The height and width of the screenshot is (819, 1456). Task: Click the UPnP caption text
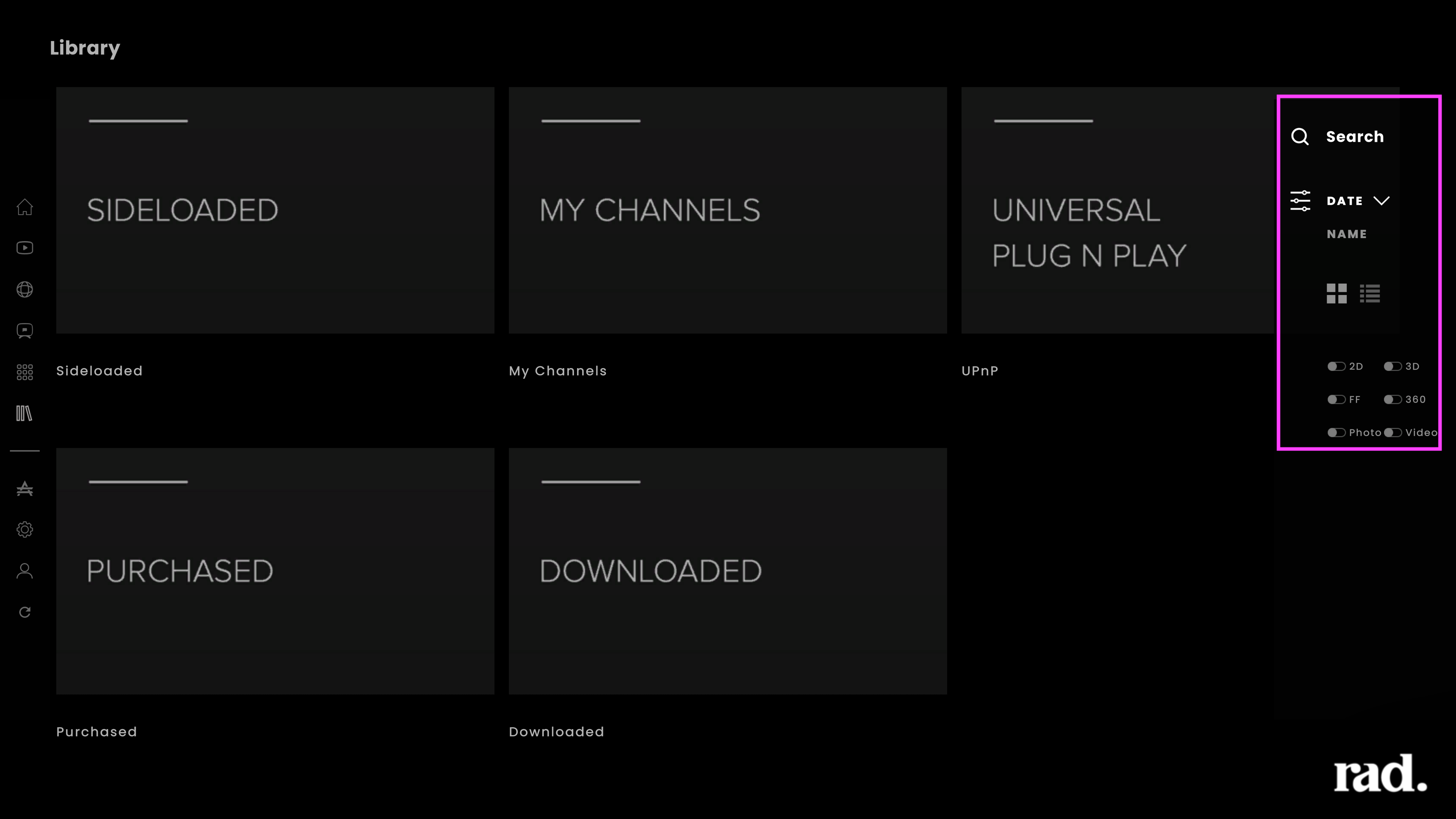(x=980, y=371)
